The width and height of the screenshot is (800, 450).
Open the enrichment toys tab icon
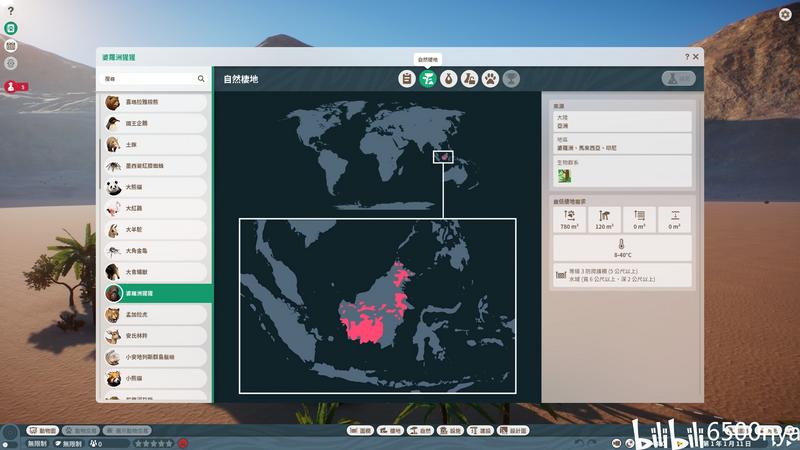tap(469, 79)
